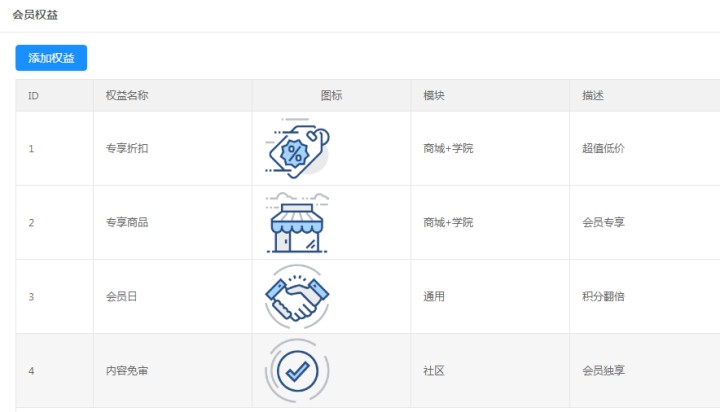Select the 内容免审 name cell
Image resolution: width=720 pixels, height=412 pixels.
tap(127, 371)
